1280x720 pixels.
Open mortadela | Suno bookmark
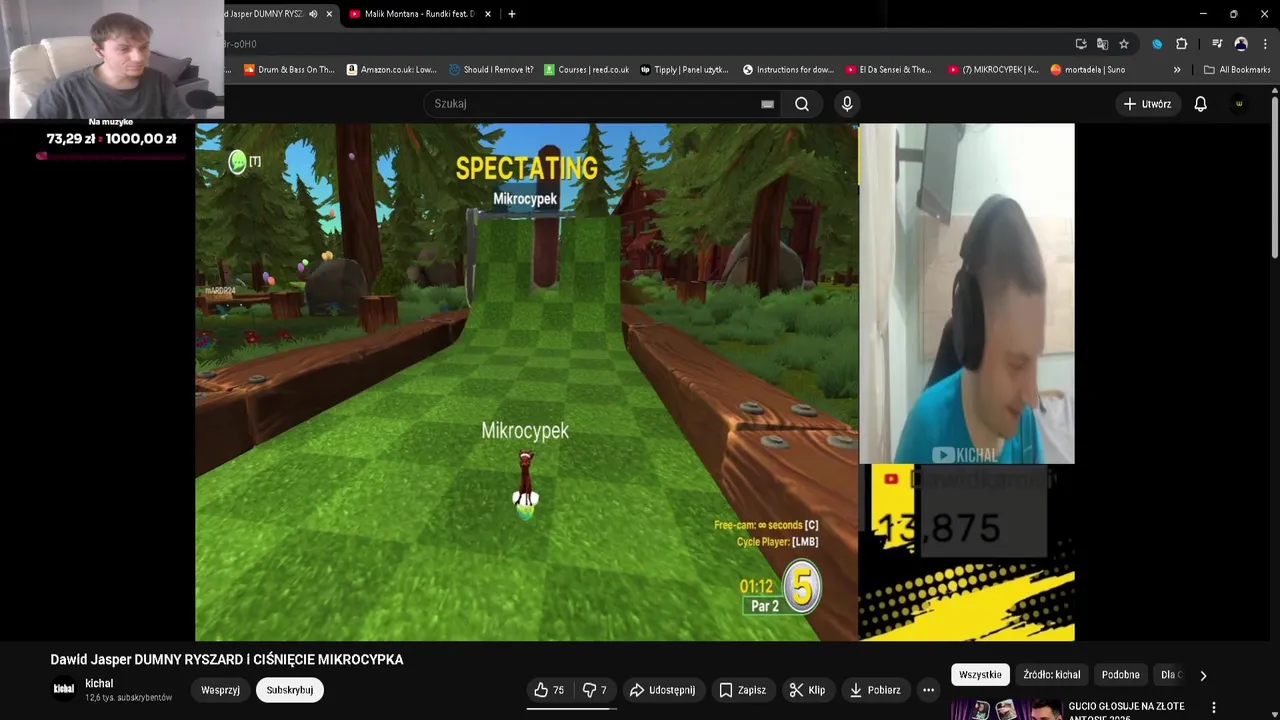(x=1088, y=70)
